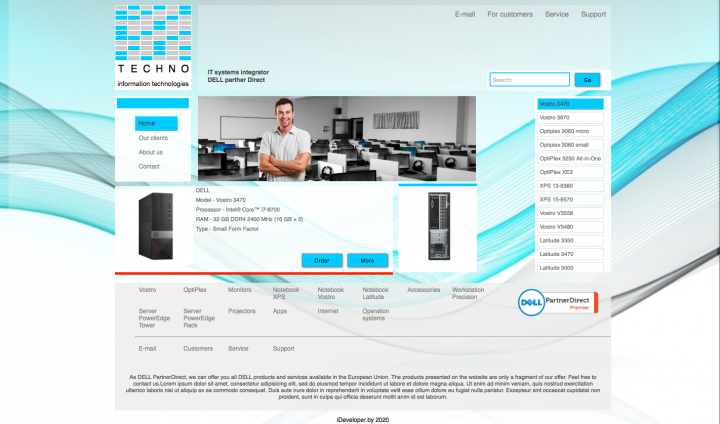Viewport: 720px width, 424px height.
Task: Select Latitude 5000 in product list
Action: (570, 267)
